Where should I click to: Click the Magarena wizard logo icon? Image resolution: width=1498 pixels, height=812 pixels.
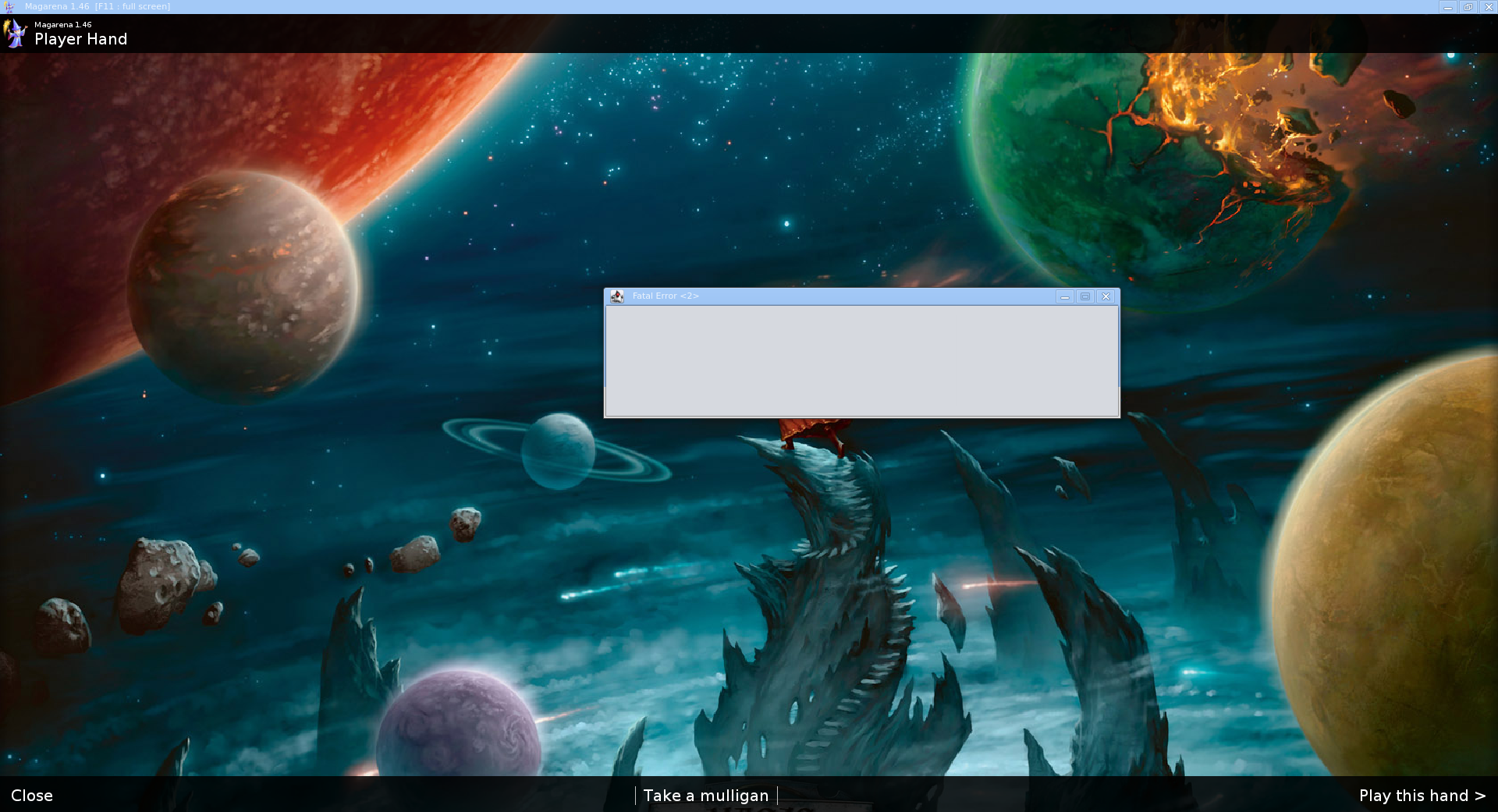coord(16,34)
